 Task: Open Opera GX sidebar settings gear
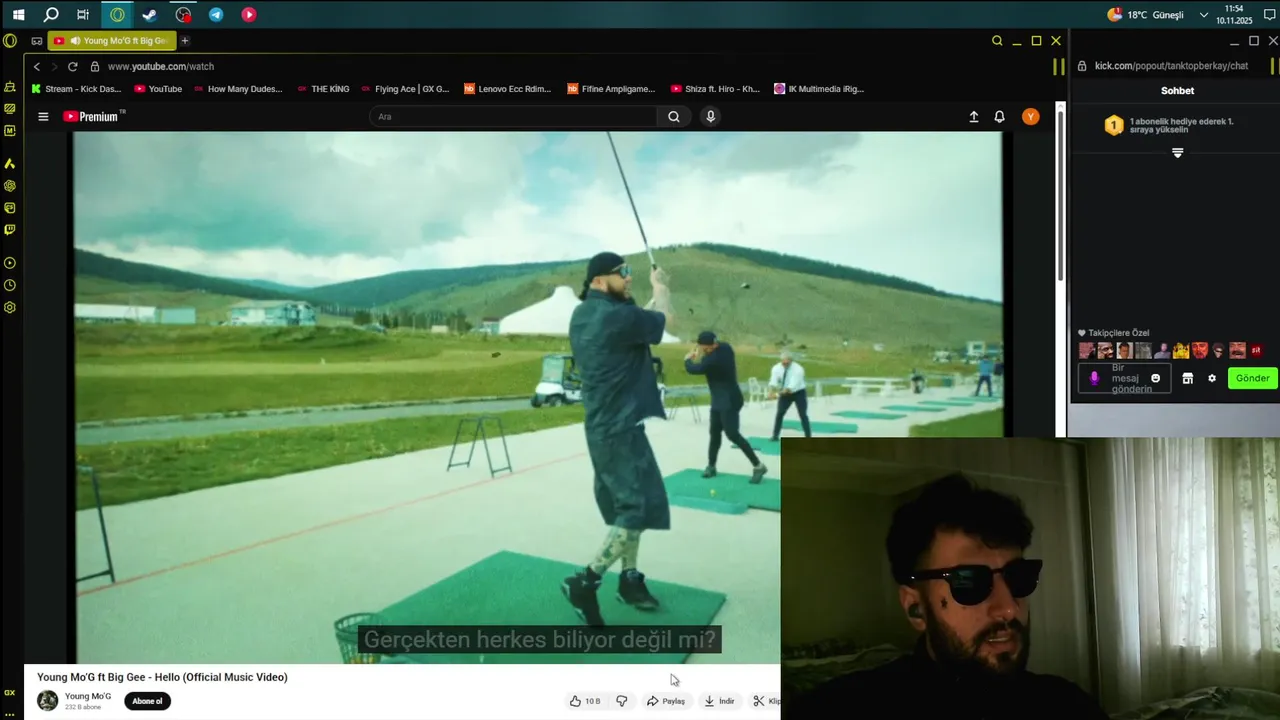[x=10, y=307]
